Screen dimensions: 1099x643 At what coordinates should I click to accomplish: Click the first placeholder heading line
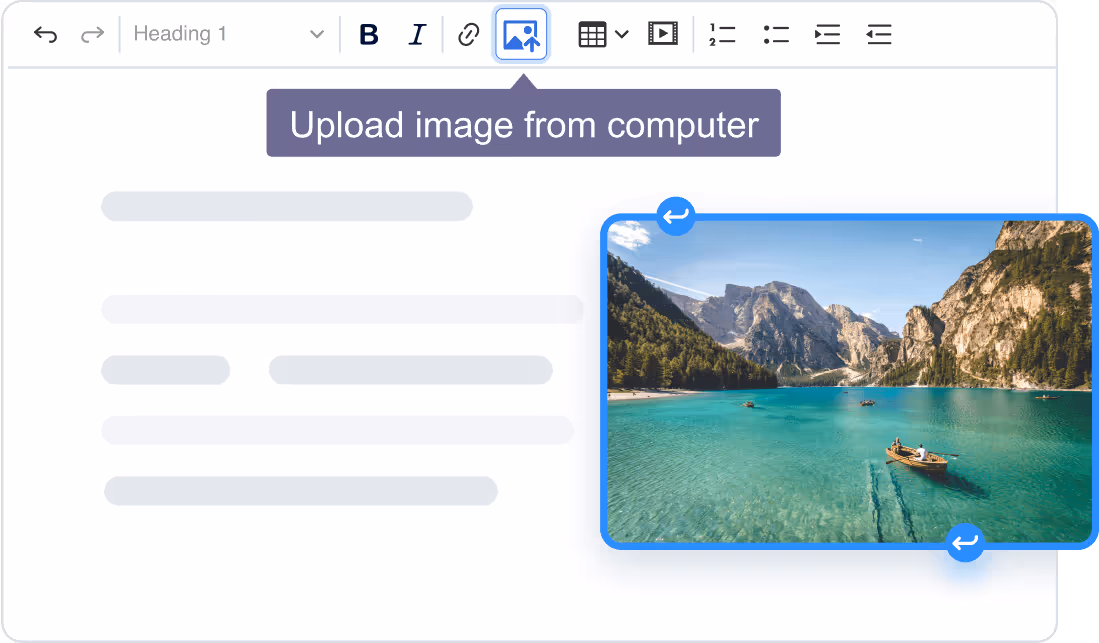click(x=287, y=206)
